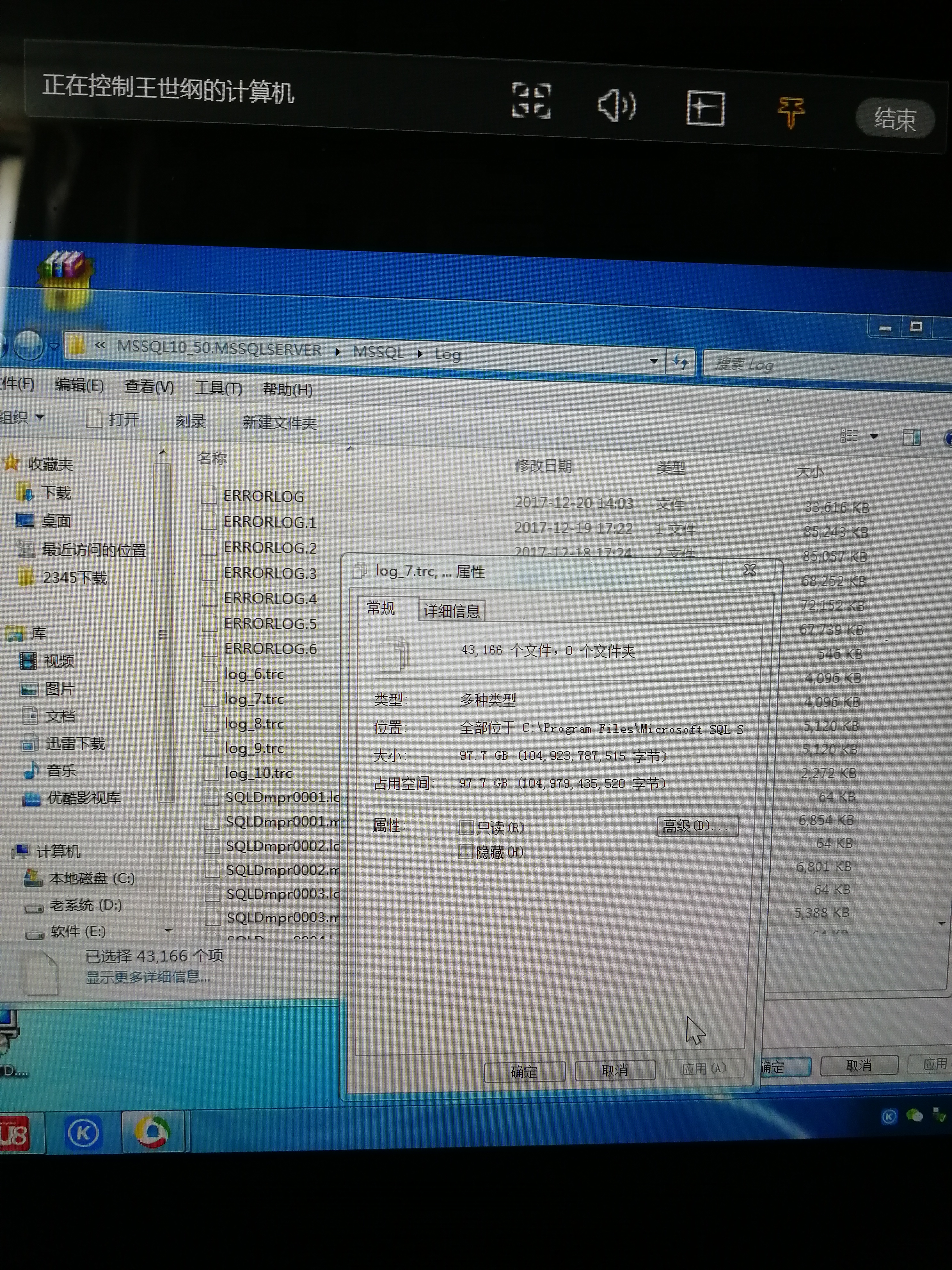The image size is (952, 1270).
Task: Click the fullscreen icon in remote control bar
Action: [x=531, y=101]
